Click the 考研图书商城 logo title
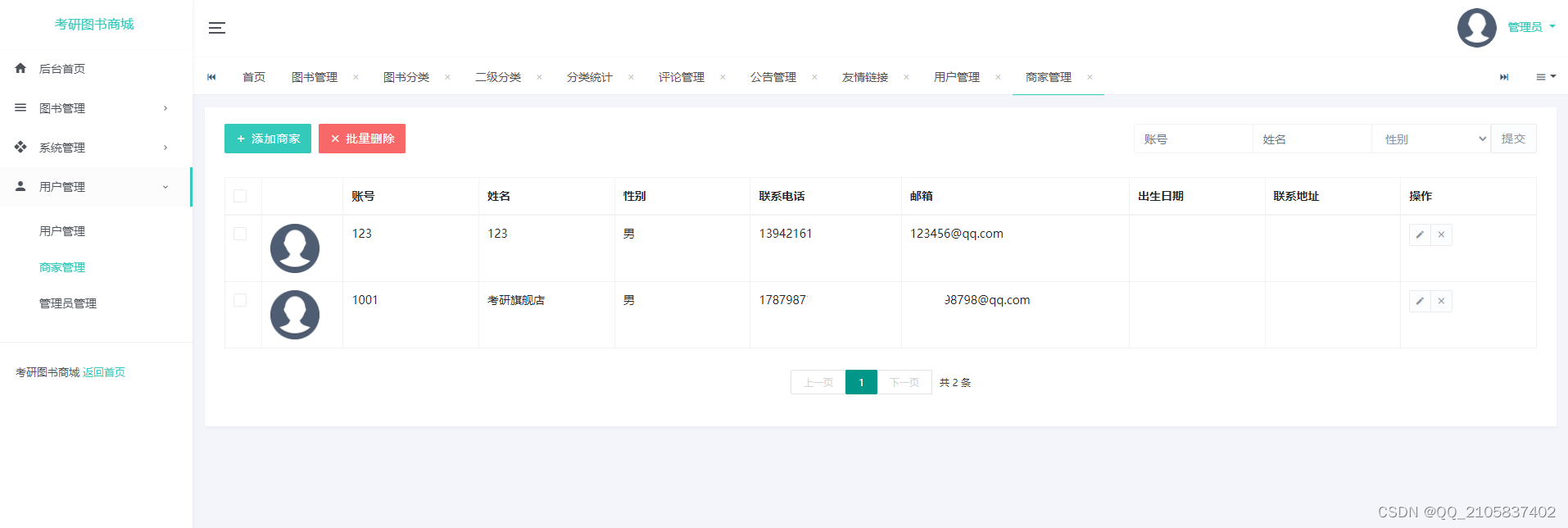1568x528 pixels. (94, 25)
